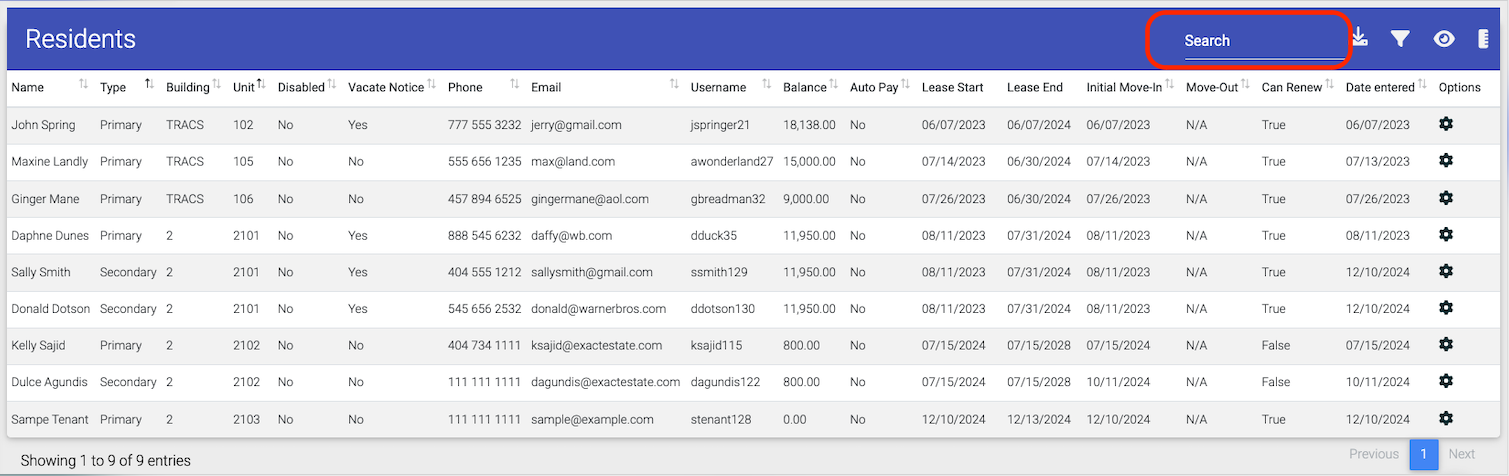Sort by Vacate Notice column
Image resolution: width=1509 pixels, height=476 pixels.
point(386,87)
